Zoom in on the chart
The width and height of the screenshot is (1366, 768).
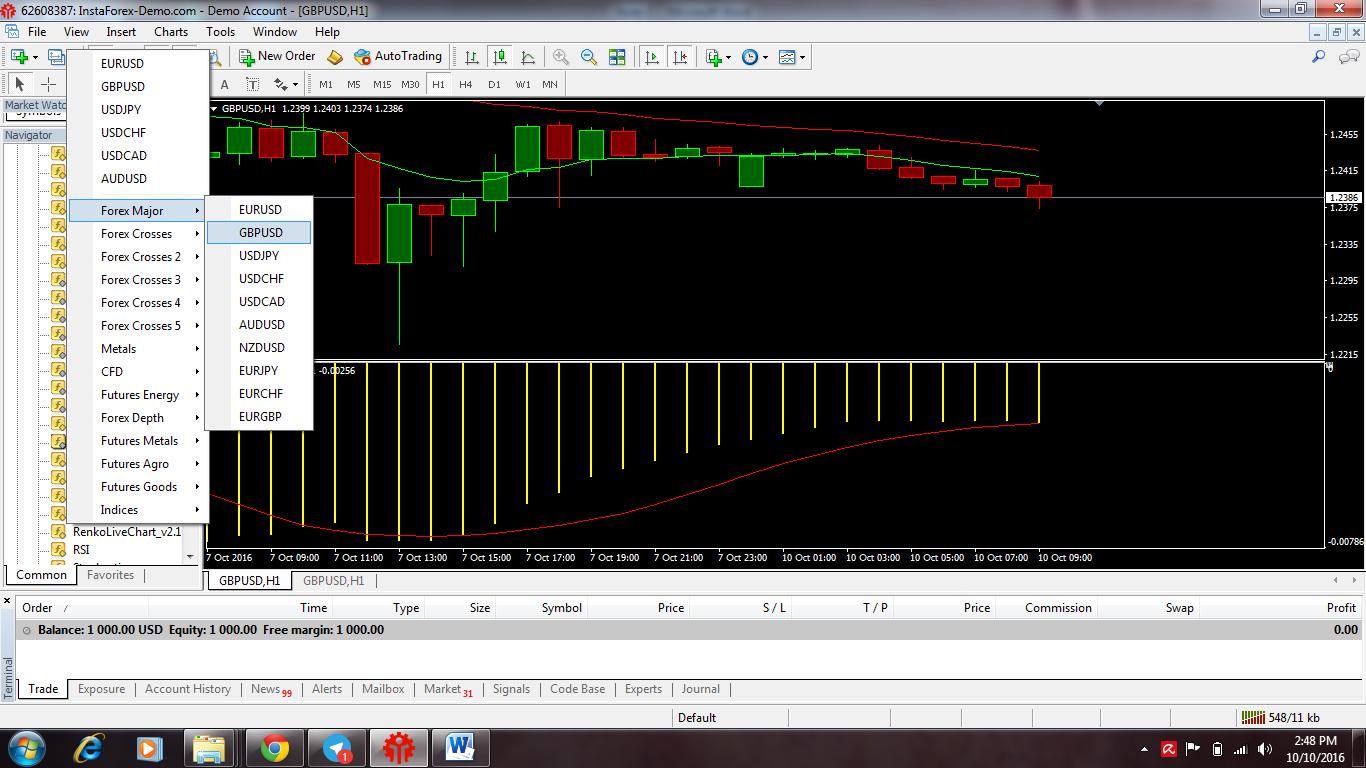click(560, 57)
